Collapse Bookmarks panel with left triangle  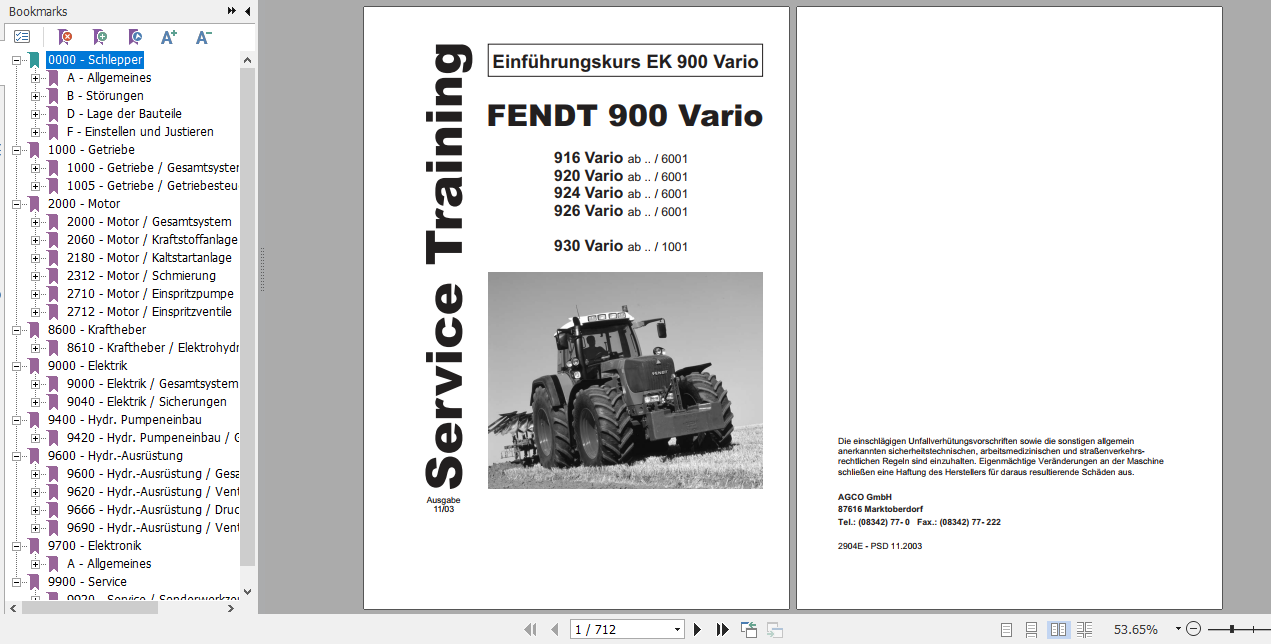point(247,11)
